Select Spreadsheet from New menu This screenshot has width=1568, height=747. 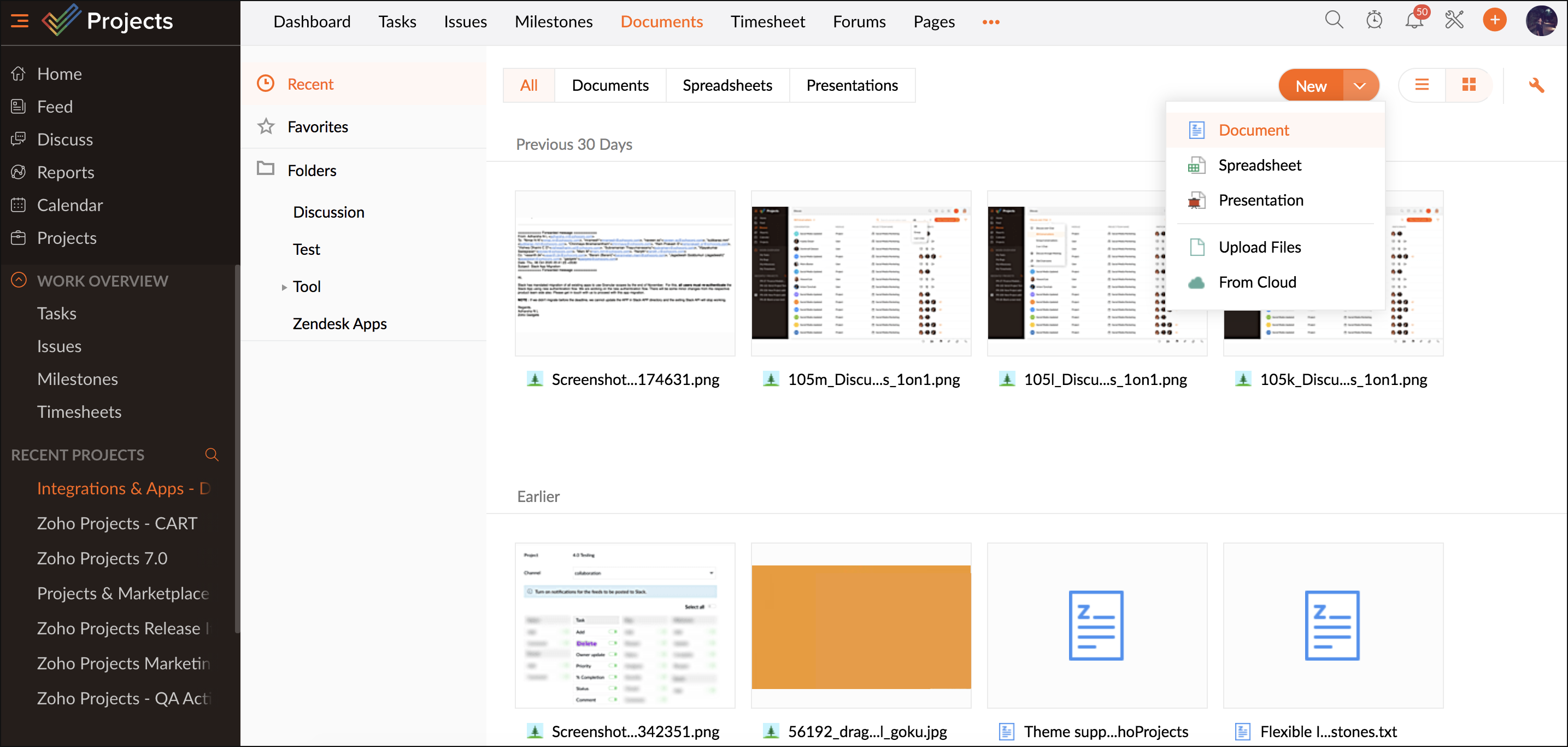1259,165
